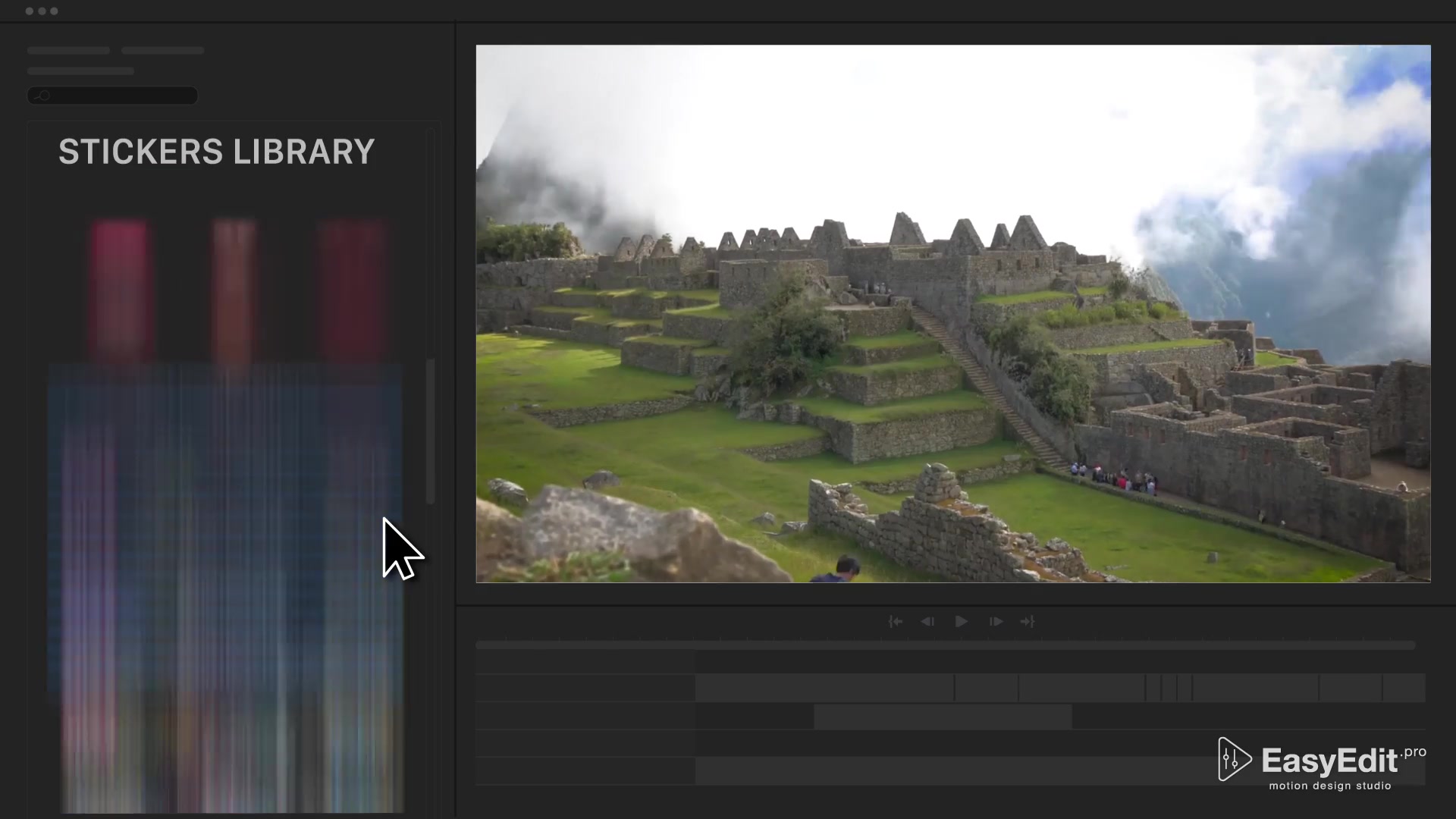This screenshot has width=1456, height=819.
Task: Click the Stickers Library scrollbar handle
Action: [430, 431]
